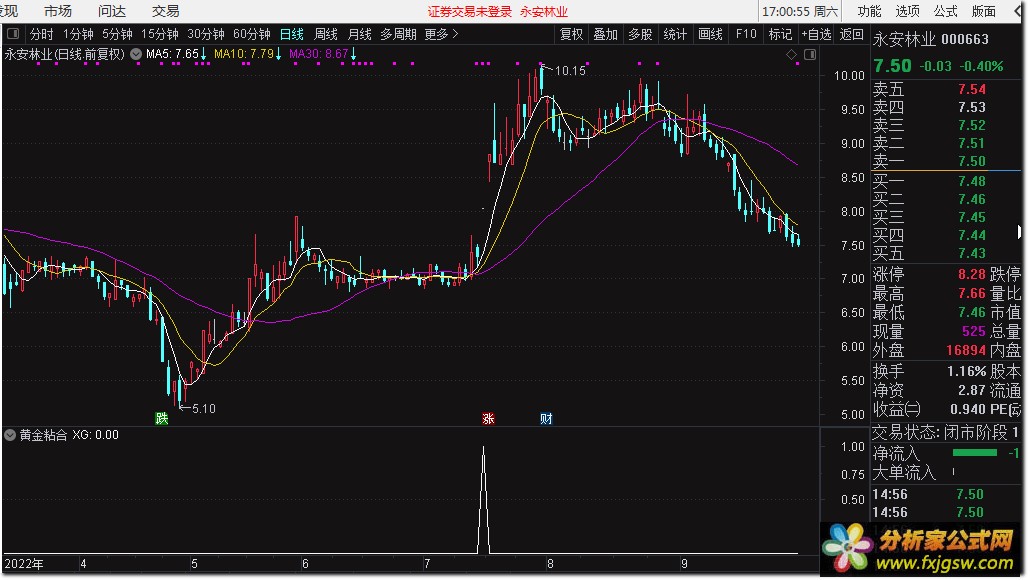Click the 黄金粘合 XG: 0.00 indicator label
The height and width of the screenshot is (580, 1030).
(69, 435)
